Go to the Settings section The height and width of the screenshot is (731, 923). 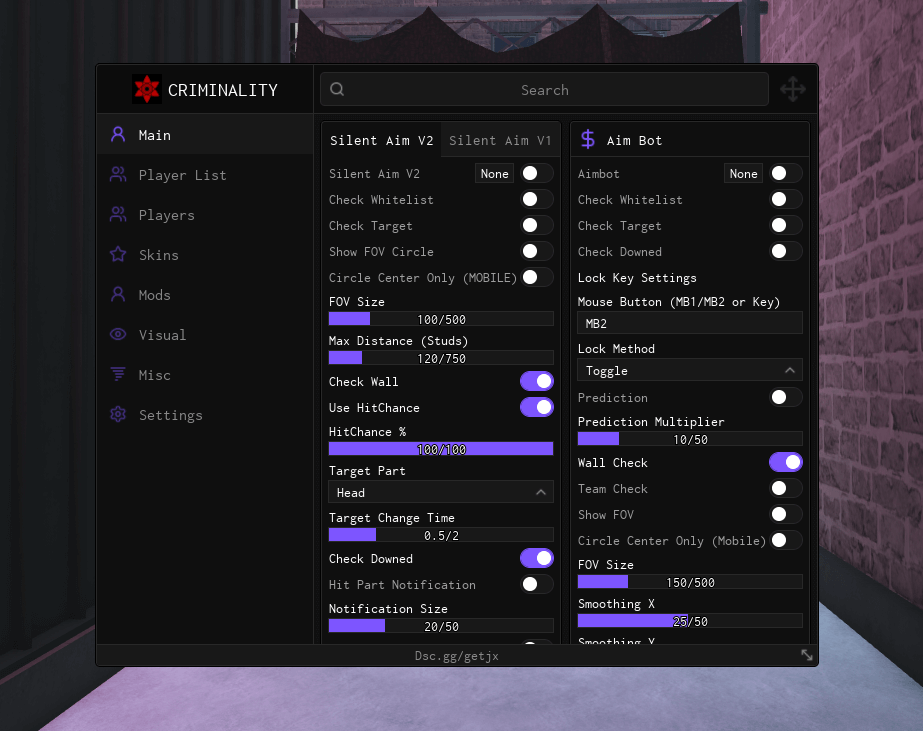[x=205, y=415]
